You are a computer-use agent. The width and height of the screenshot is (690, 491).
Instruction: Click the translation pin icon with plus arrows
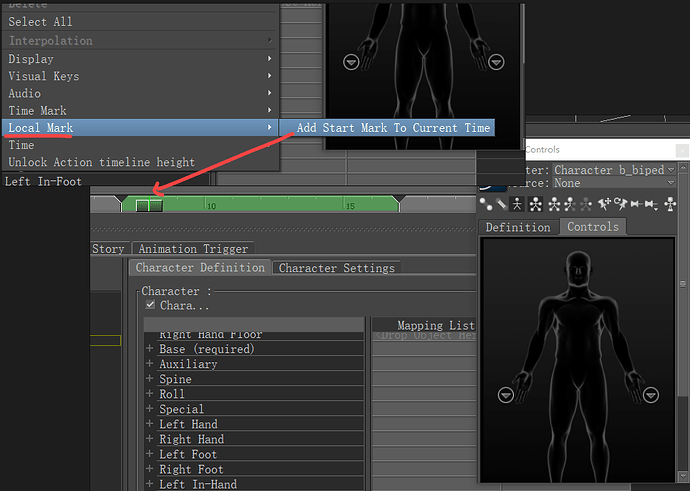(x=605, y=204)
